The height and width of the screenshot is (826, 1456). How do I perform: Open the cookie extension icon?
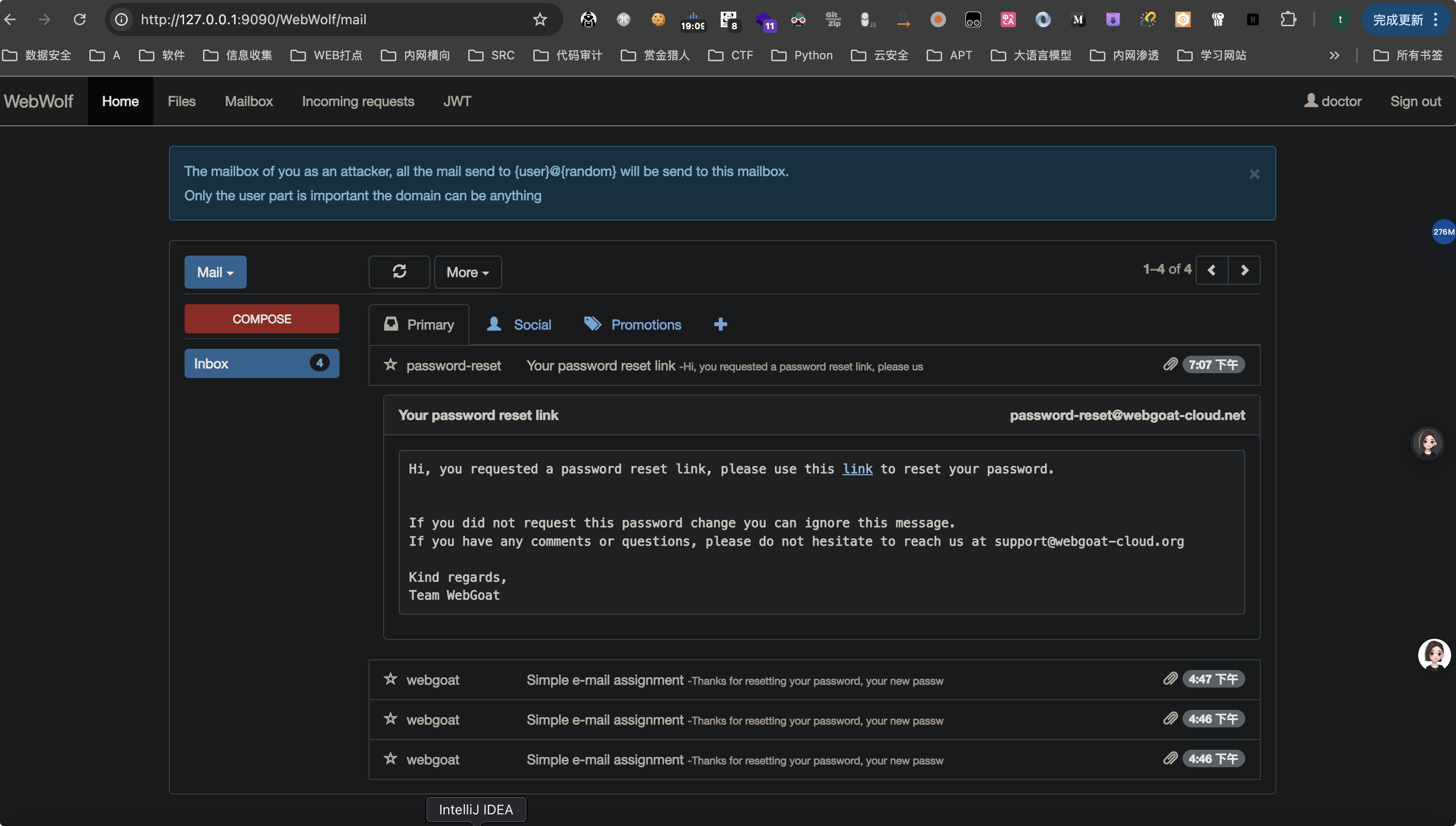[658, 19]
